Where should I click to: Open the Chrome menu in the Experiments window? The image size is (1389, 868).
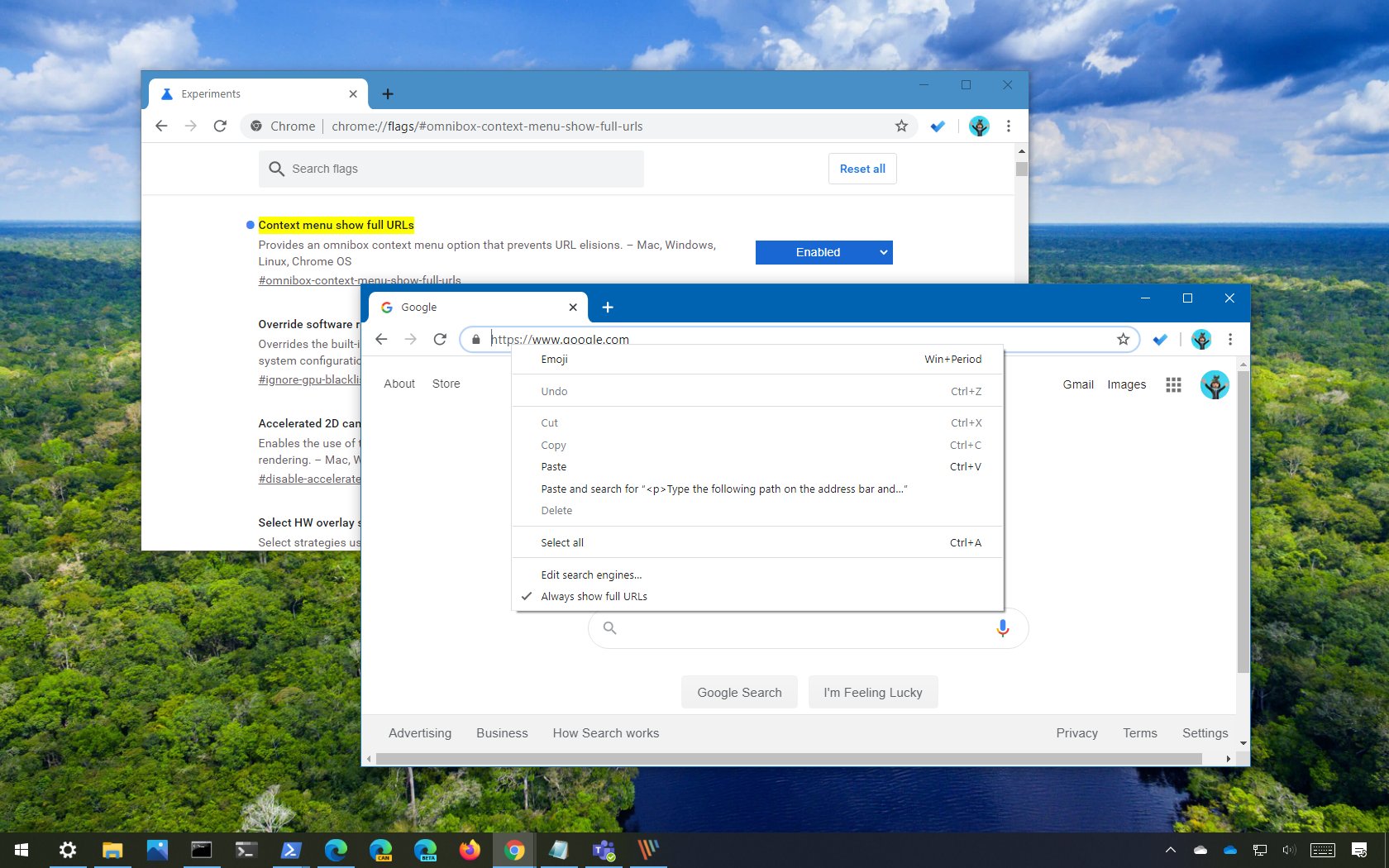(x=1008, y=126)
